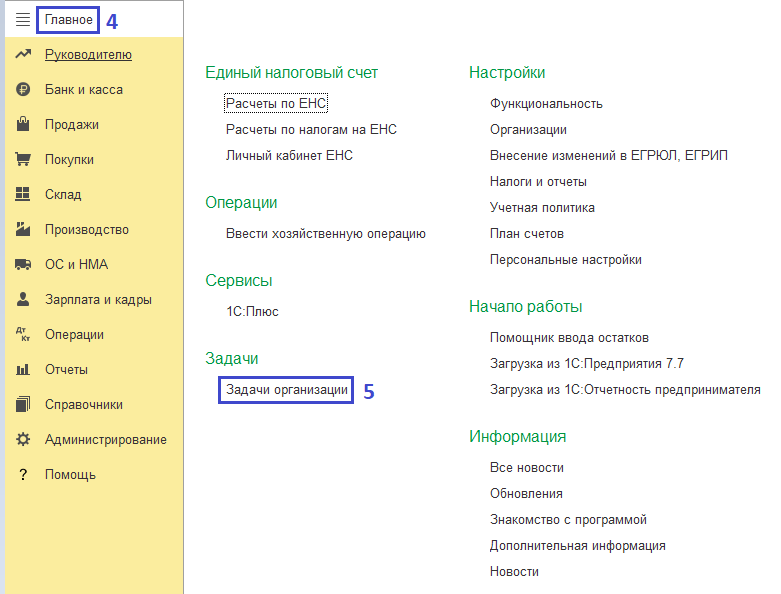Open the Зарплата и кадры section
Image resolution: width=781 pixels, height=594 pixels.
[98, 300]
